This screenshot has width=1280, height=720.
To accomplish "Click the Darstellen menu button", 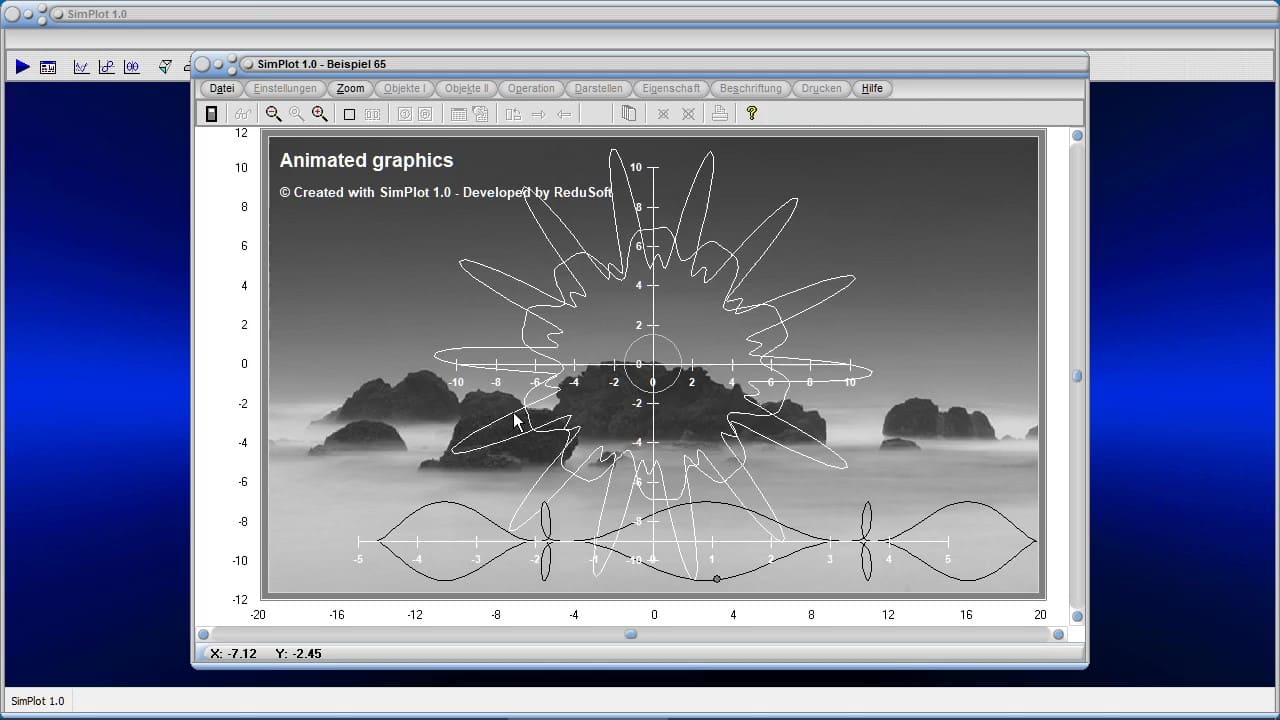I will pyautogui.click(x=599, y=88).
